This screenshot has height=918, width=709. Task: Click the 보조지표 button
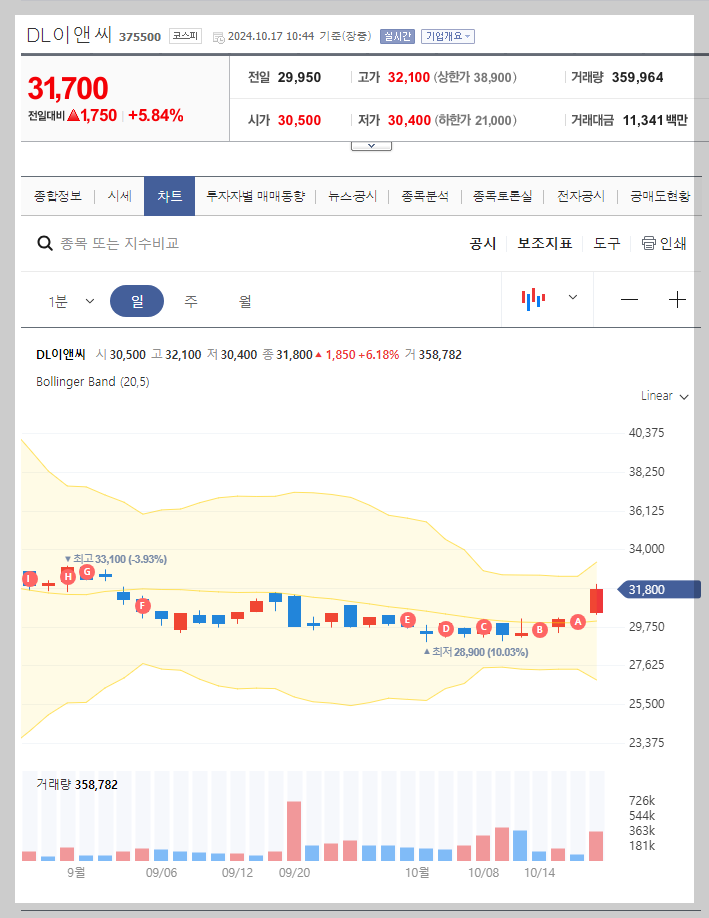click(544, 242)
